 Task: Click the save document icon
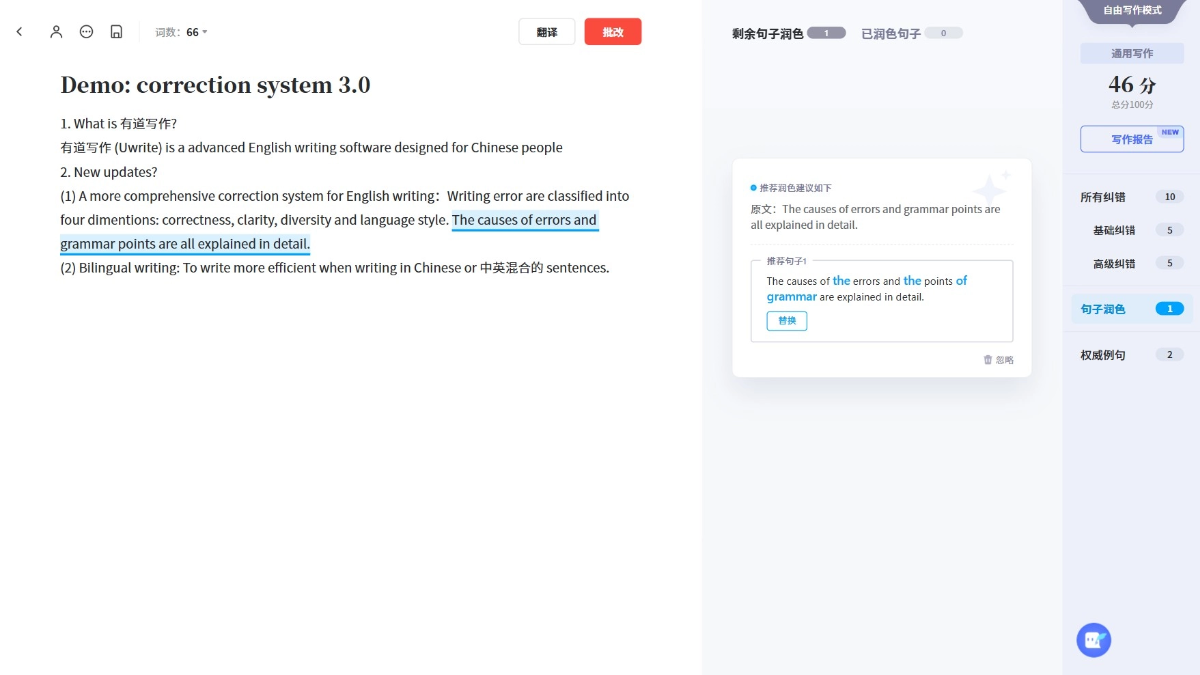(x=116, y=32)
